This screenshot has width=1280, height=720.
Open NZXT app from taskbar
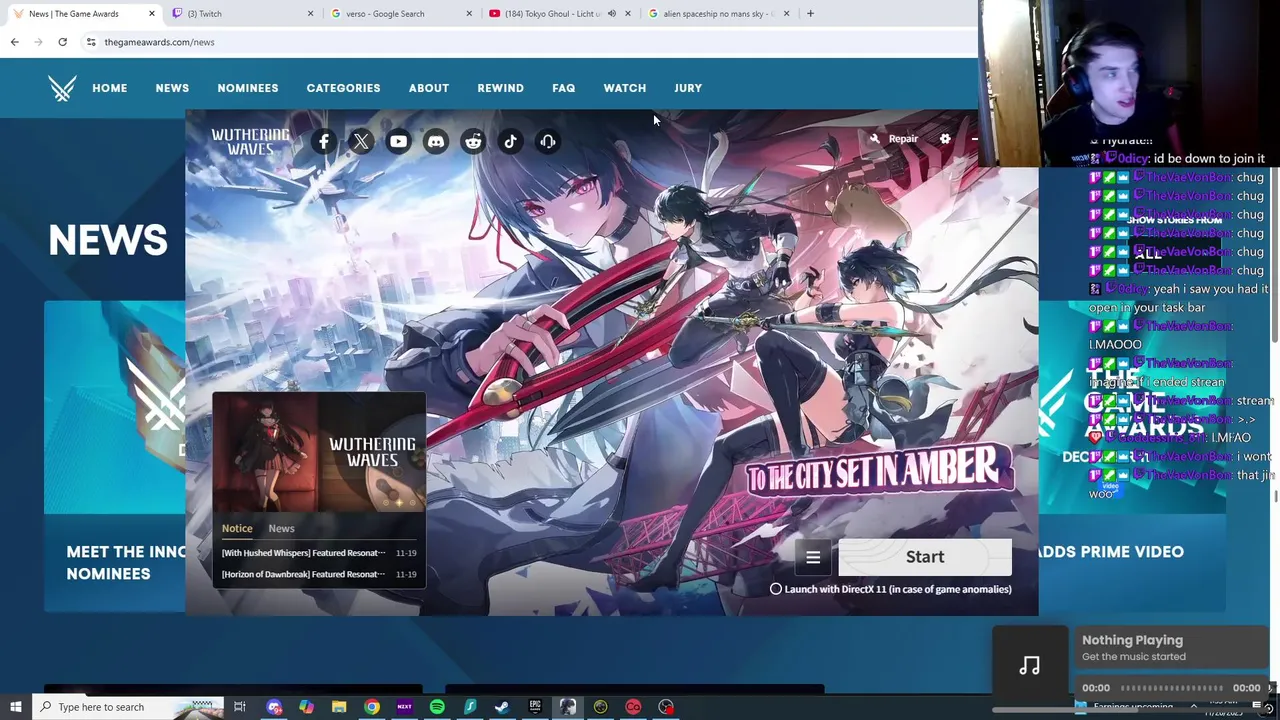404,707
